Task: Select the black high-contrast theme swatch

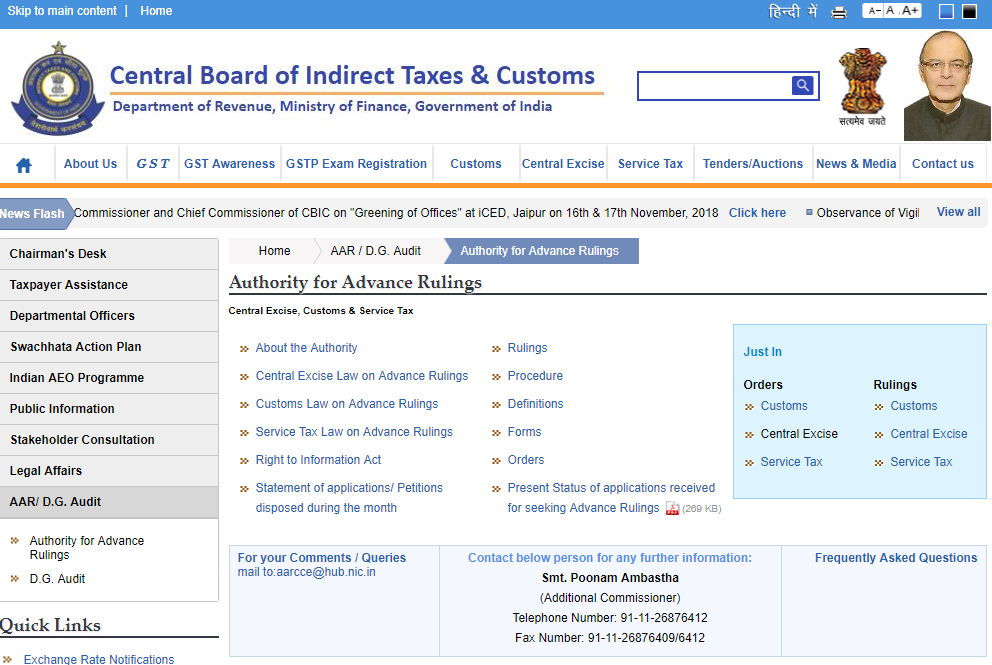Action: 969,11
